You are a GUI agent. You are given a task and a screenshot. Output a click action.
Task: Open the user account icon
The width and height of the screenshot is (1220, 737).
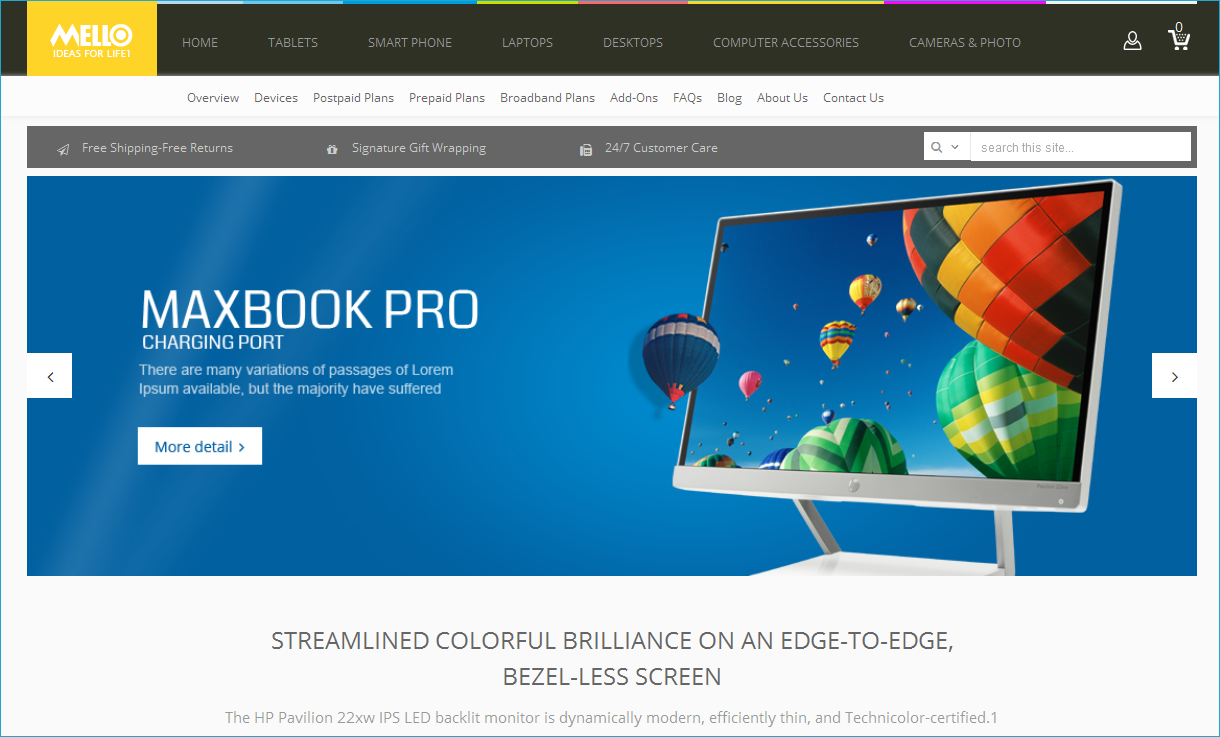coord(1132,41)
